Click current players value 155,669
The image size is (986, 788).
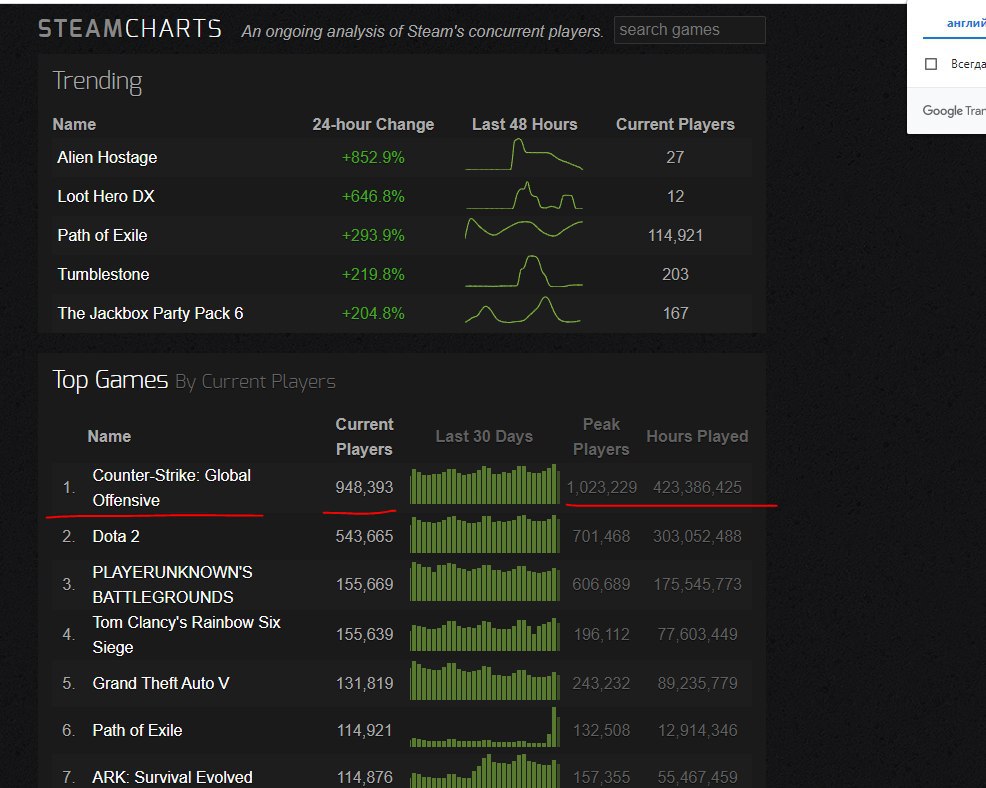[x=364, y=584]
